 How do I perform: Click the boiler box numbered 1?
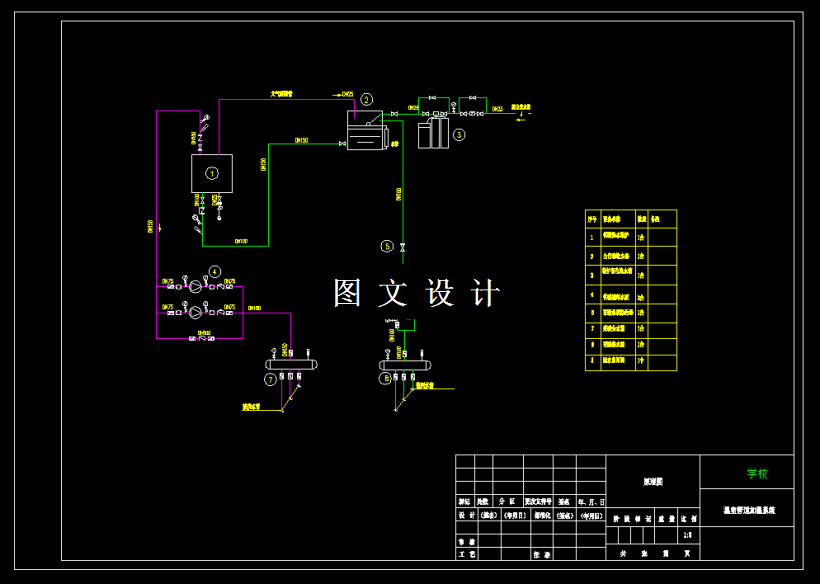point(212,173)
